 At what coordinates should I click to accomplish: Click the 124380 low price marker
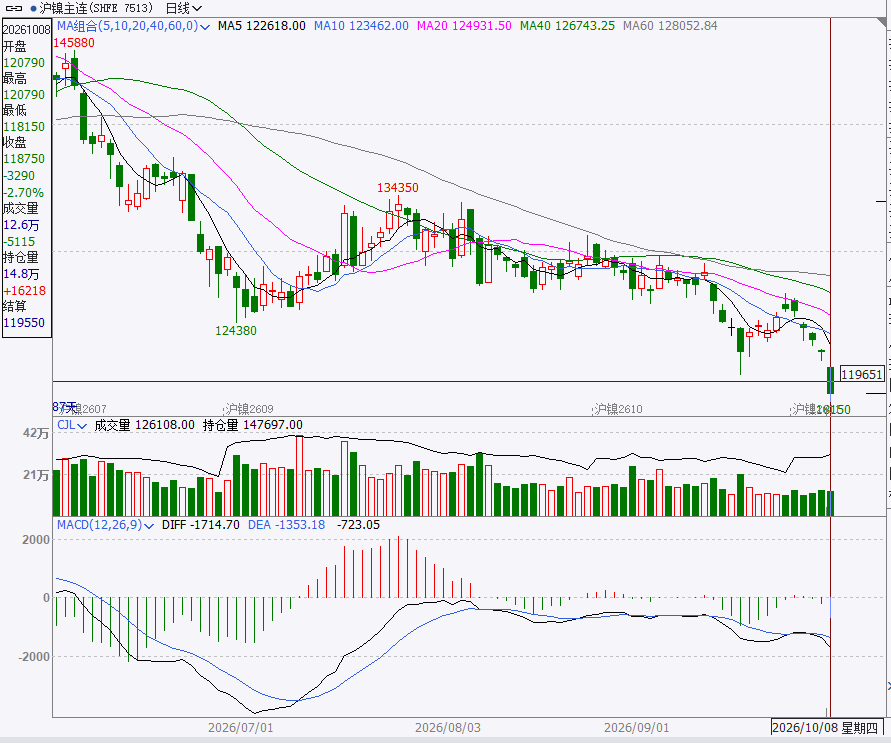[x=236, y=331]
